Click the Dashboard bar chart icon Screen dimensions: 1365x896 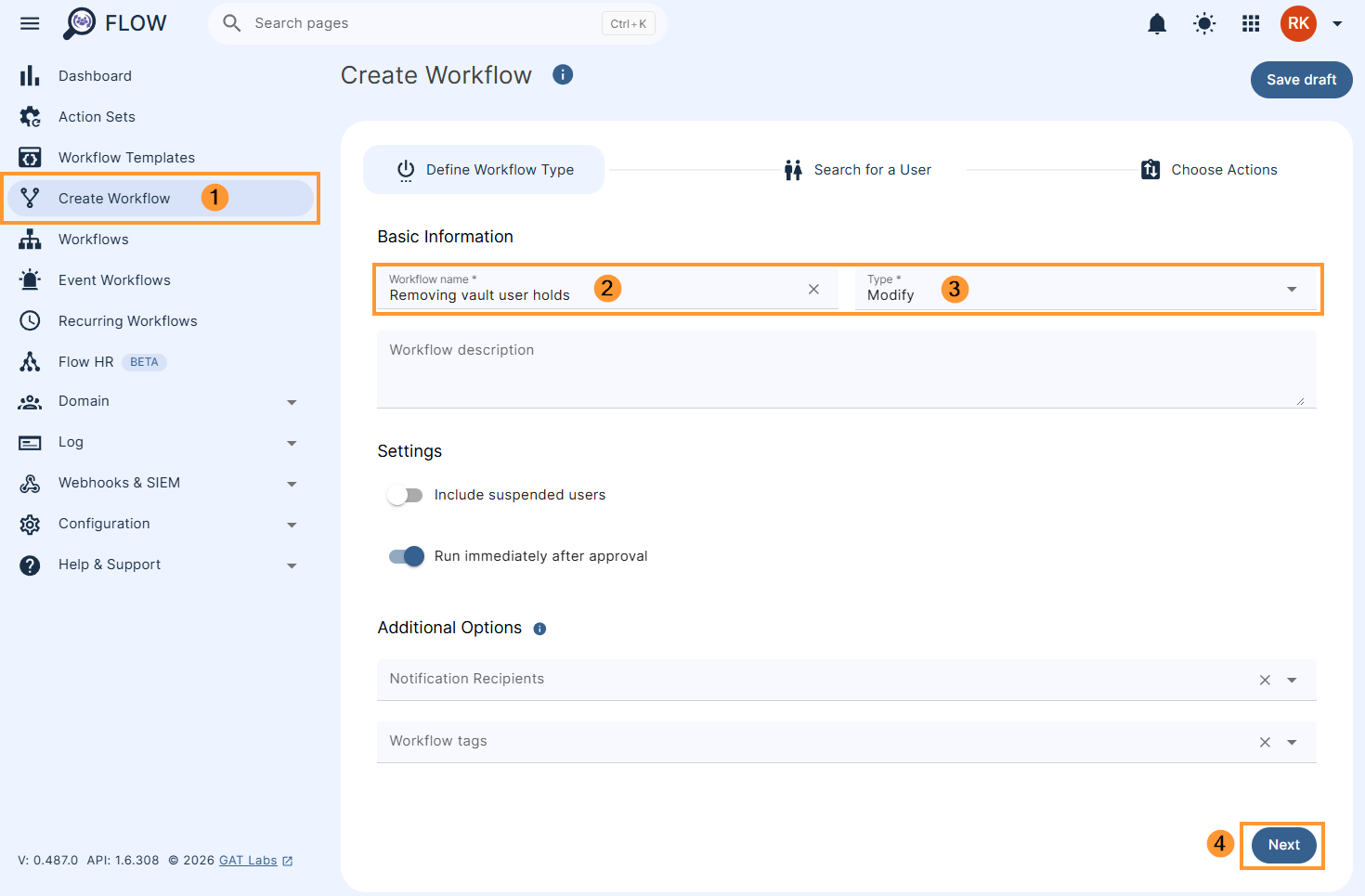tap(30, 76)
